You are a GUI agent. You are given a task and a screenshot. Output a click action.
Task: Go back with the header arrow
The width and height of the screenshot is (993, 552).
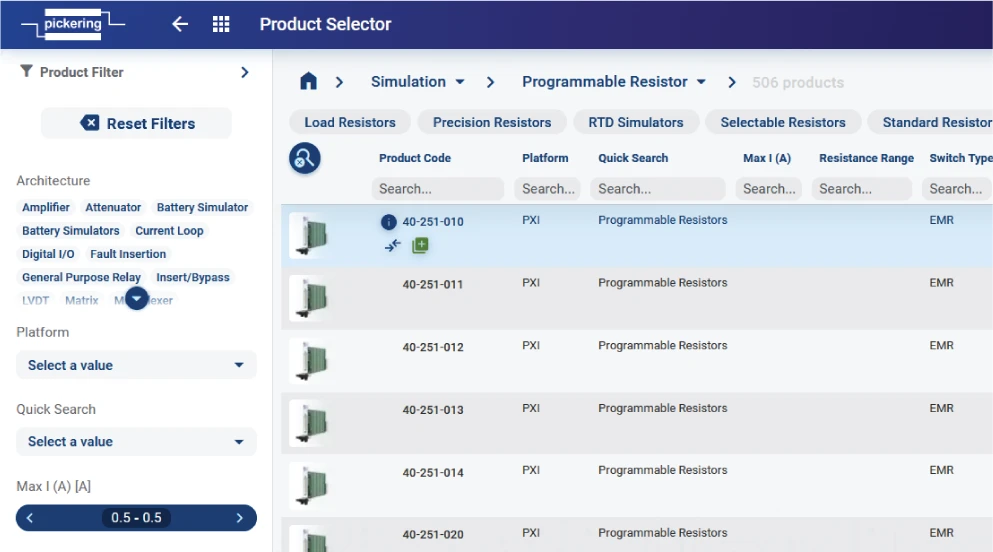[180, 24]
